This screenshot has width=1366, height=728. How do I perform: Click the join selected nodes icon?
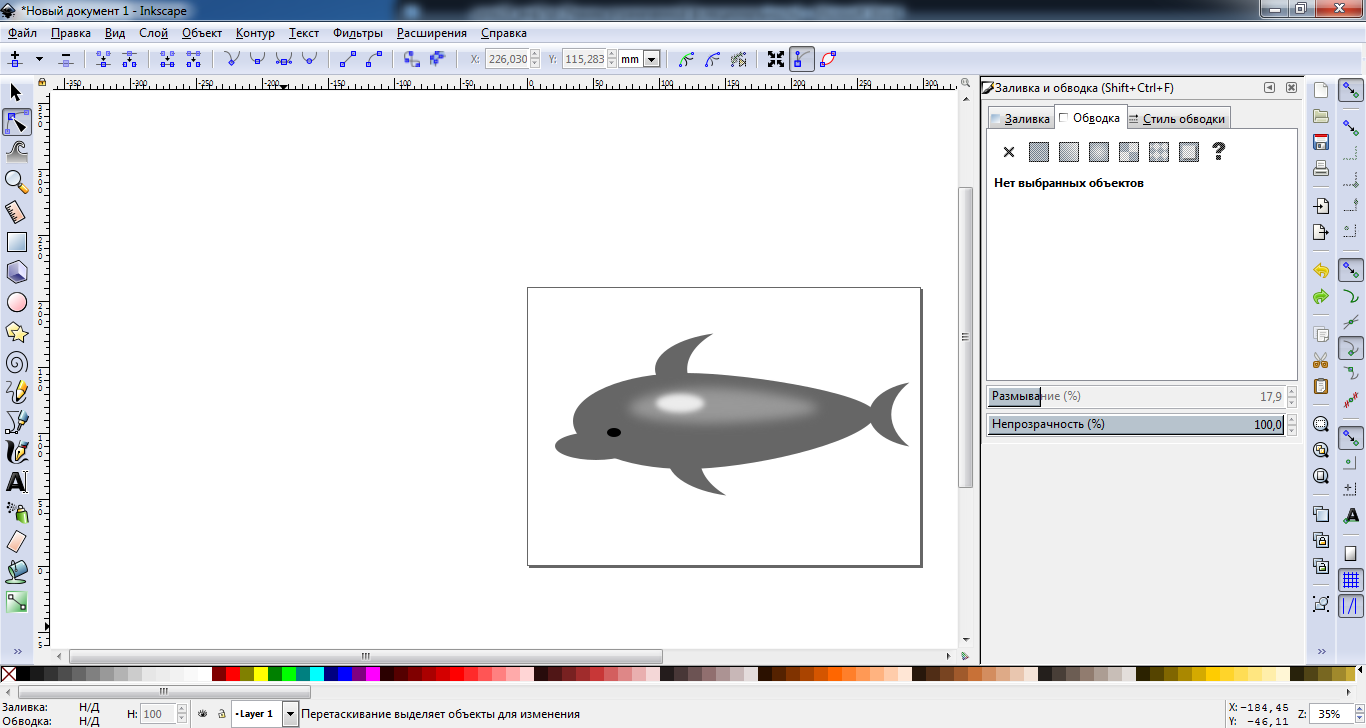click(102, 59)
